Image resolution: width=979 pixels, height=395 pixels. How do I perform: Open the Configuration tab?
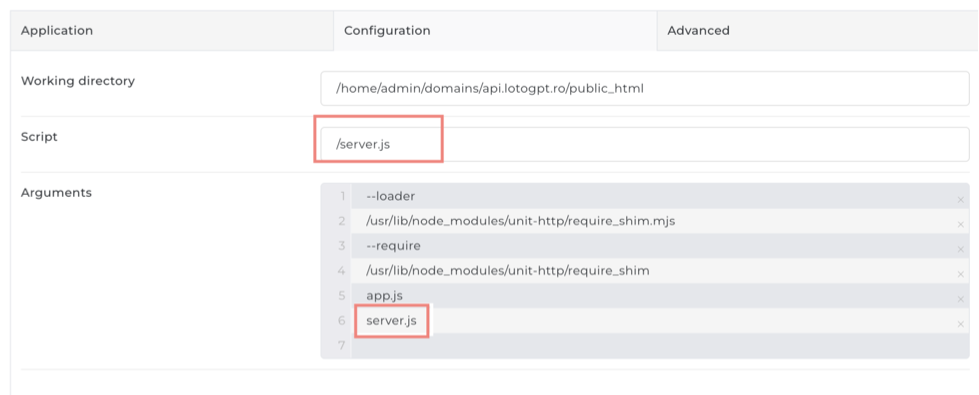pos(495,31)
